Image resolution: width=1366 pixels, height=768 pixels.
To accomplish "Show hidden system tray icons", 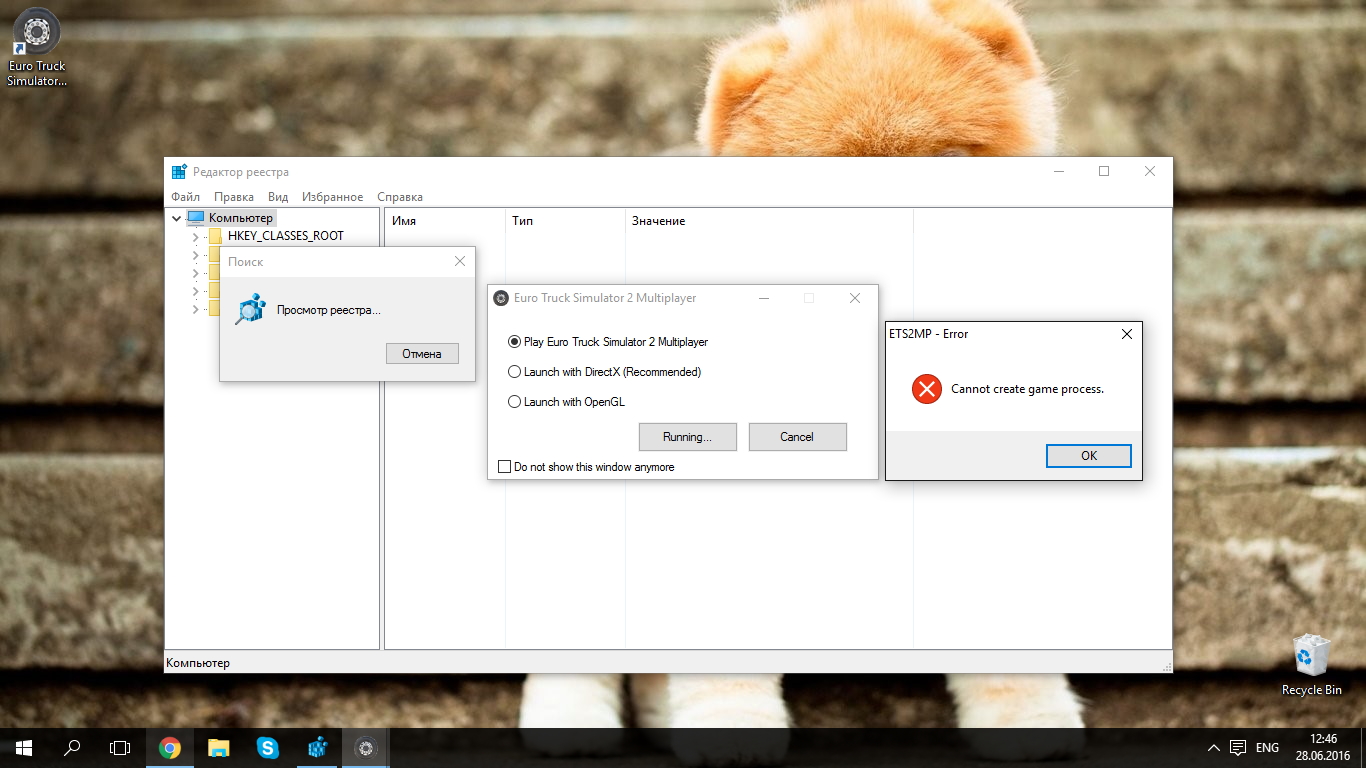I will [x=1214, y=747].
